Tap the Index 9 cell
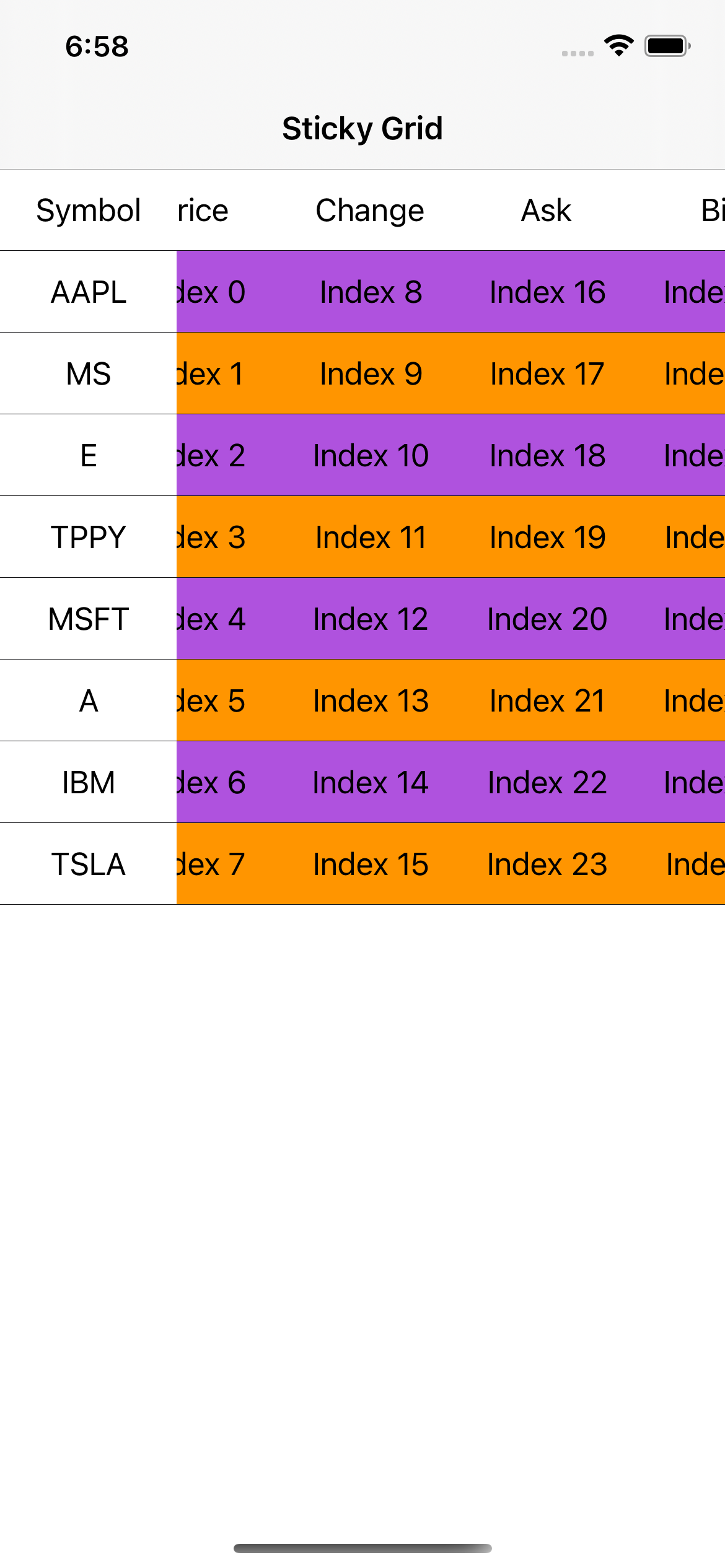Screen dimensions: 725x1568 pyautogui.click(x=371, y=374)
